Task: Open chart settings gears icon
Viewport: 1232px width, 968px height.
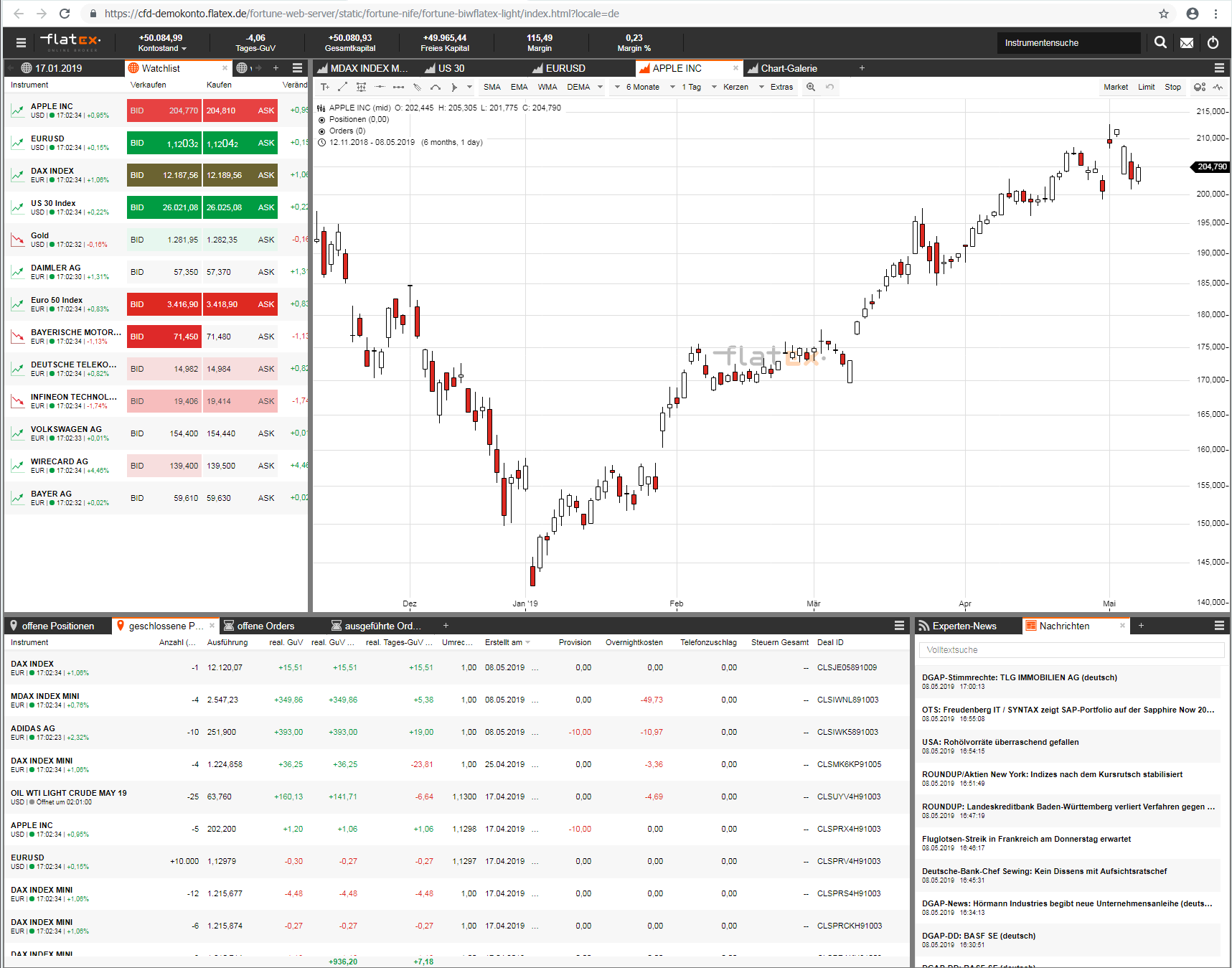Action: click(x=1199, y=87)
